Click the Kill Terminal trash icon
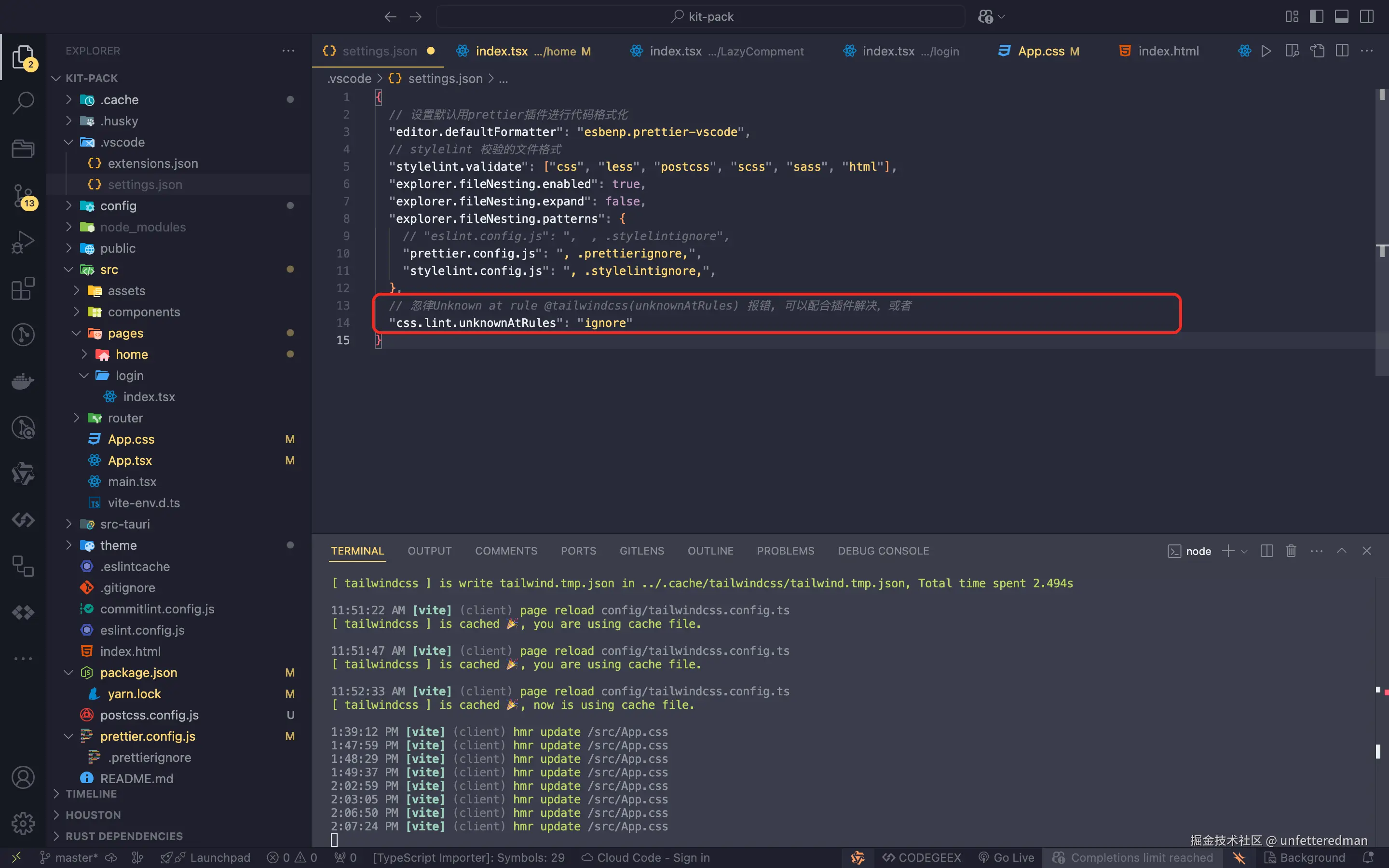Screen dimensions: 1389x868 click(x=1291, y=551)
